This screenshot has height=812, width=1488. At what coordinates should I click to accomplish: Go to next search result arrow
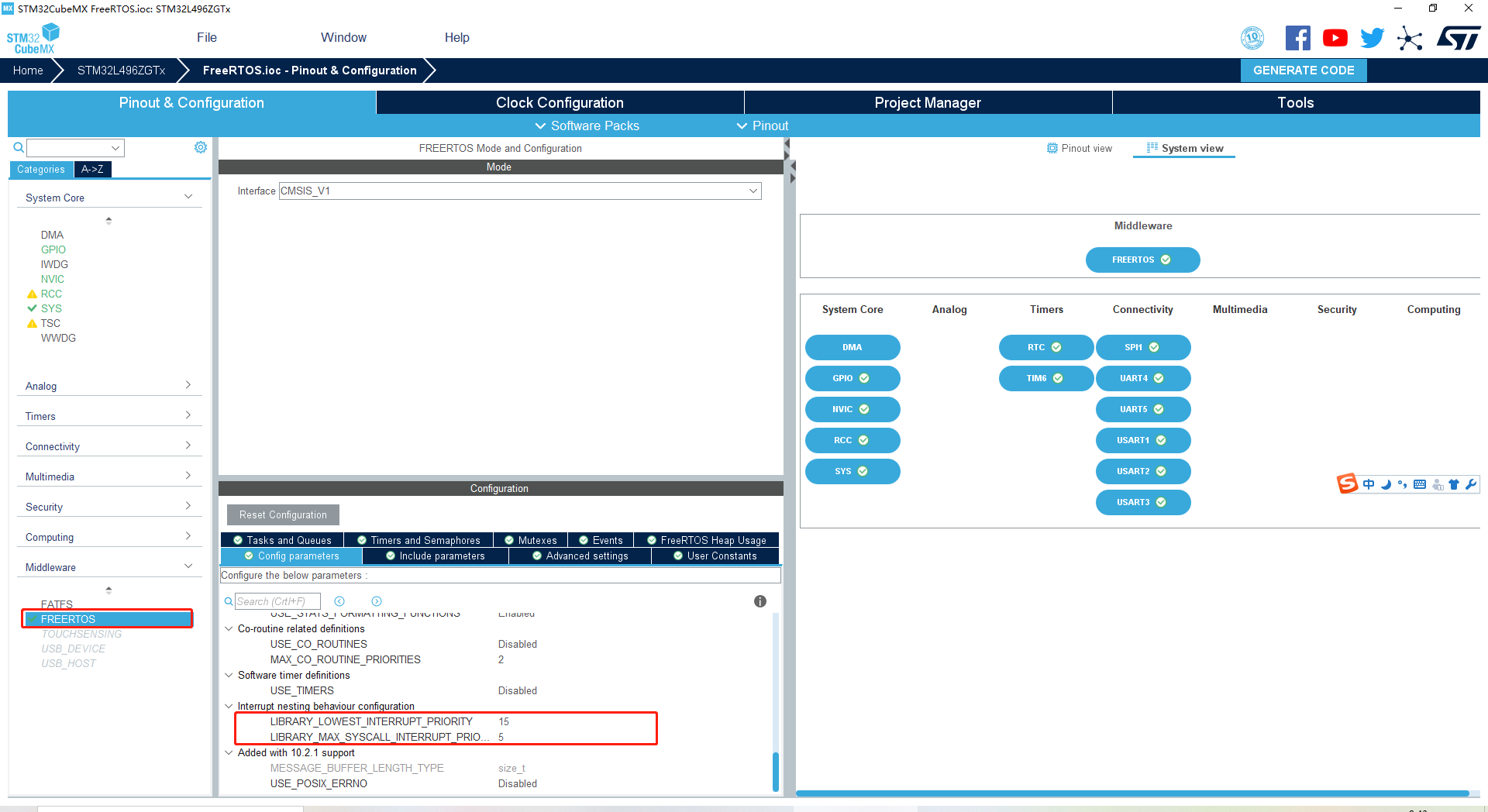377,601
